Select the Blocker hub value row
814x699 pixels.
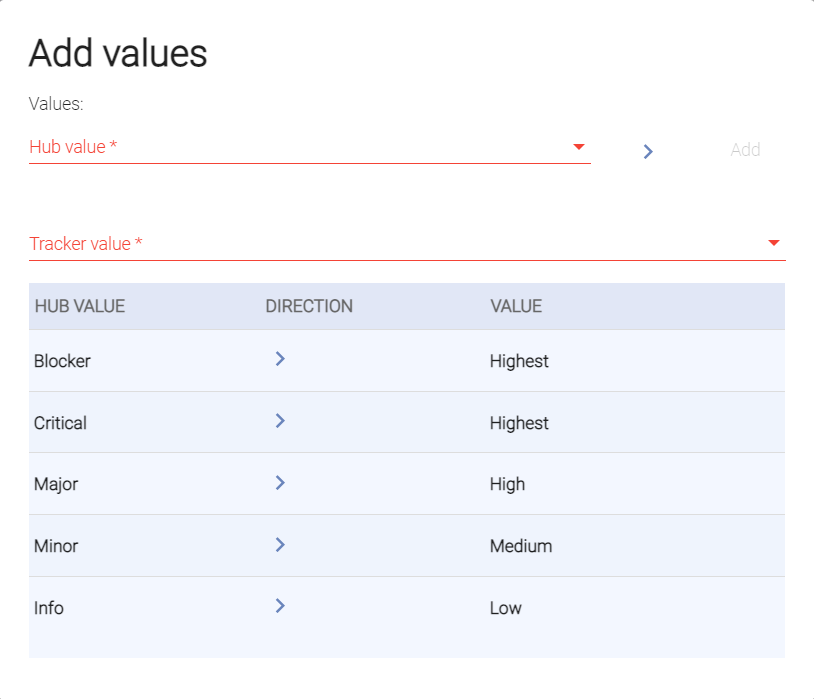(62, 361)
